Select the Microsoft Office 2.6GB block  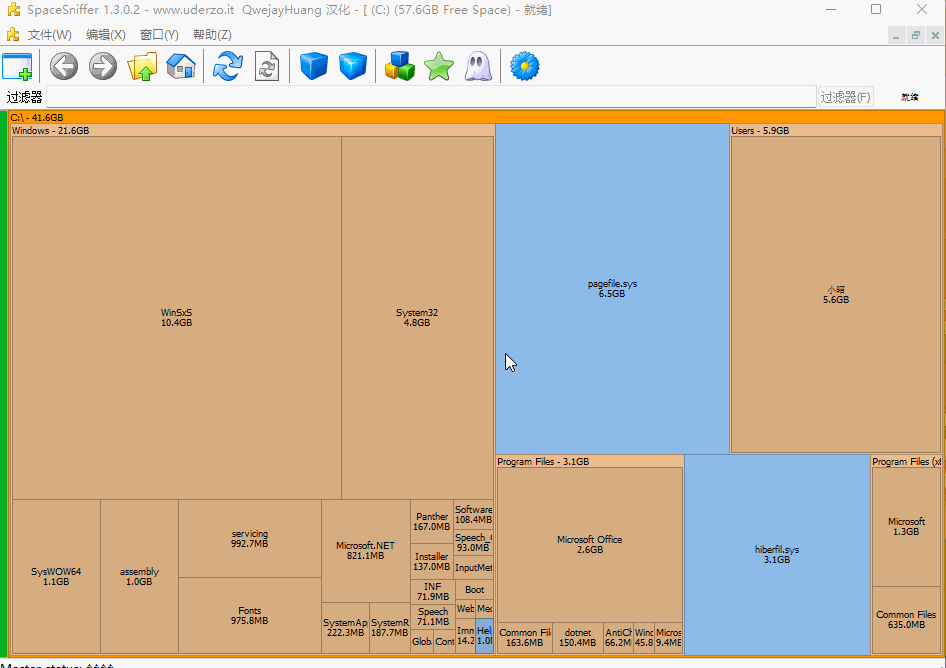(589, 544)
